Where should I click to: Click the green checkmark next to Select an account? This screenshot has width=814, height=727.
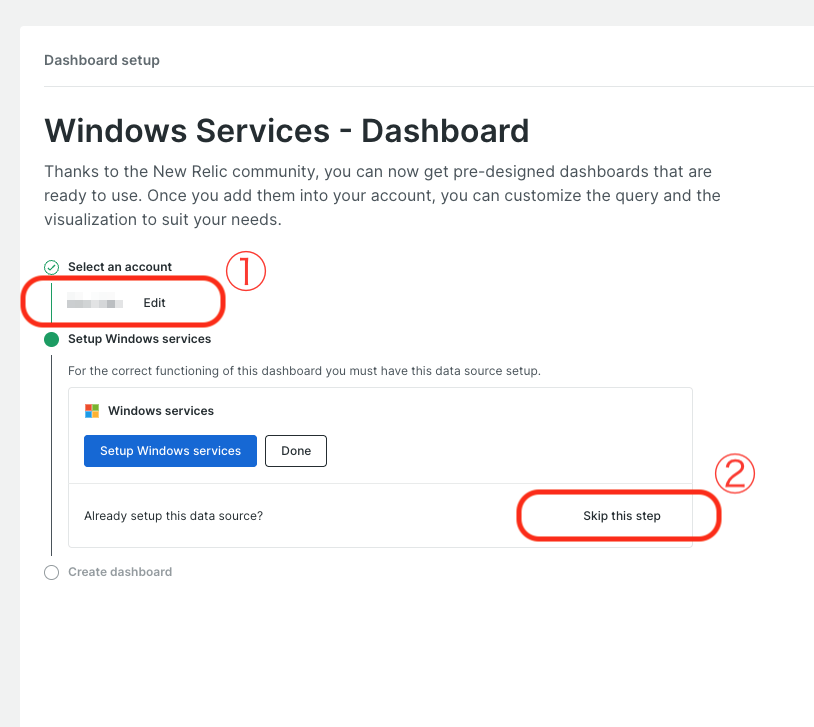pos(51,267)
